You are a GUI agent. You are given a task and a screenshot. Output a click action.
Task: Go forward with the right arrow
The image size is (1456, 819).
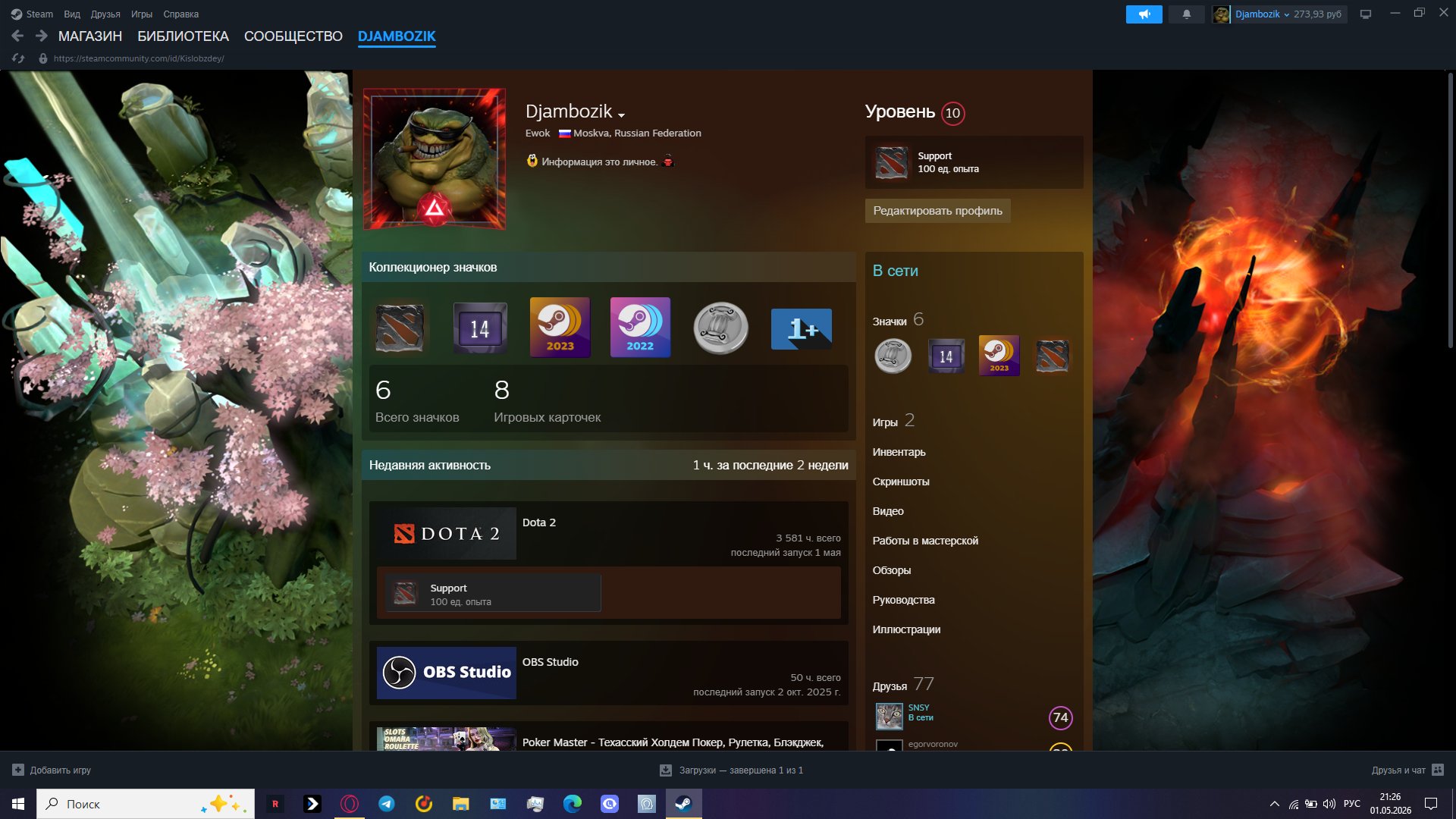click(x=42, y=36)
